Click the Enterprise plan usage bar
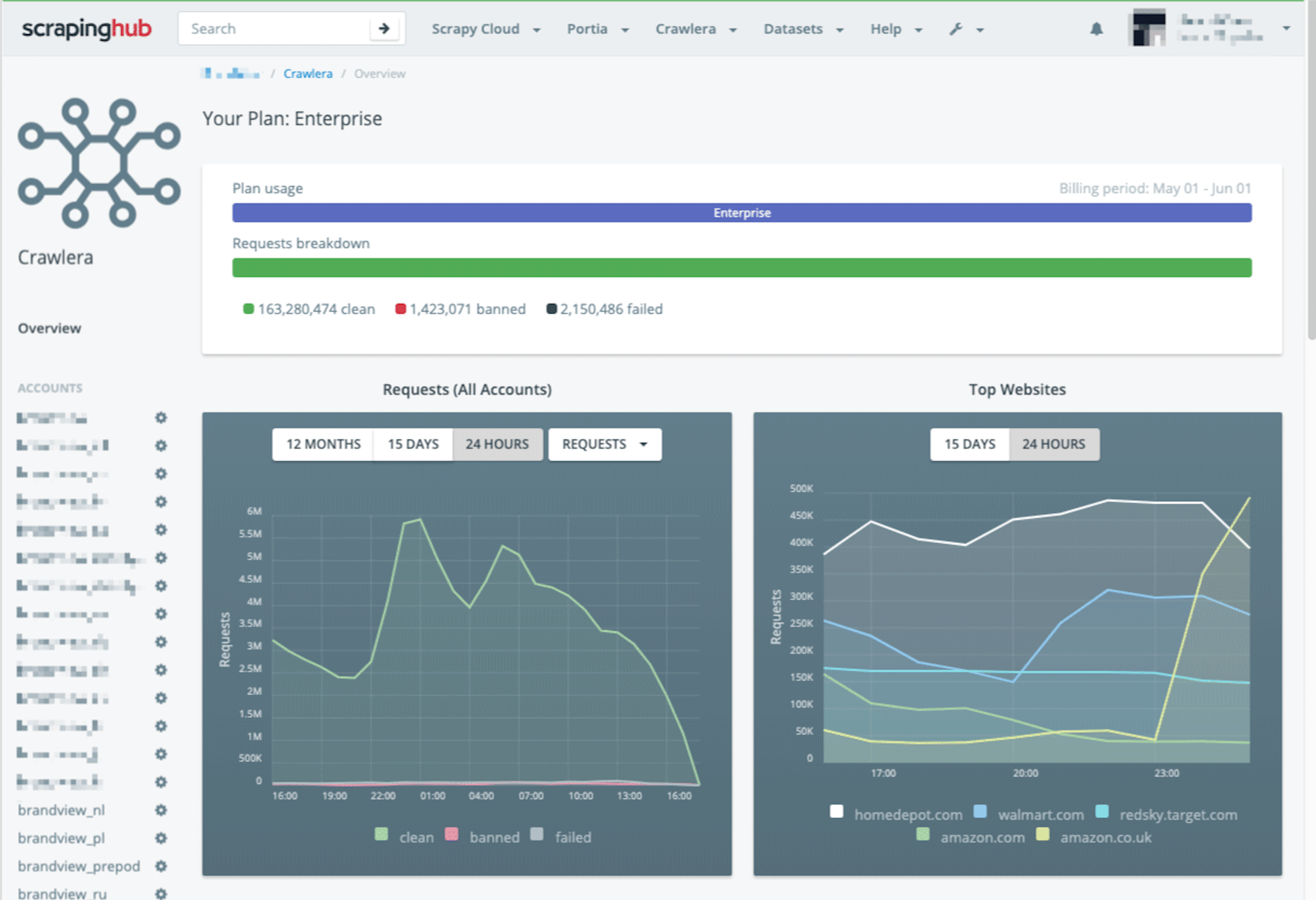Screen dimensions: 1316x900 (742, 213)
